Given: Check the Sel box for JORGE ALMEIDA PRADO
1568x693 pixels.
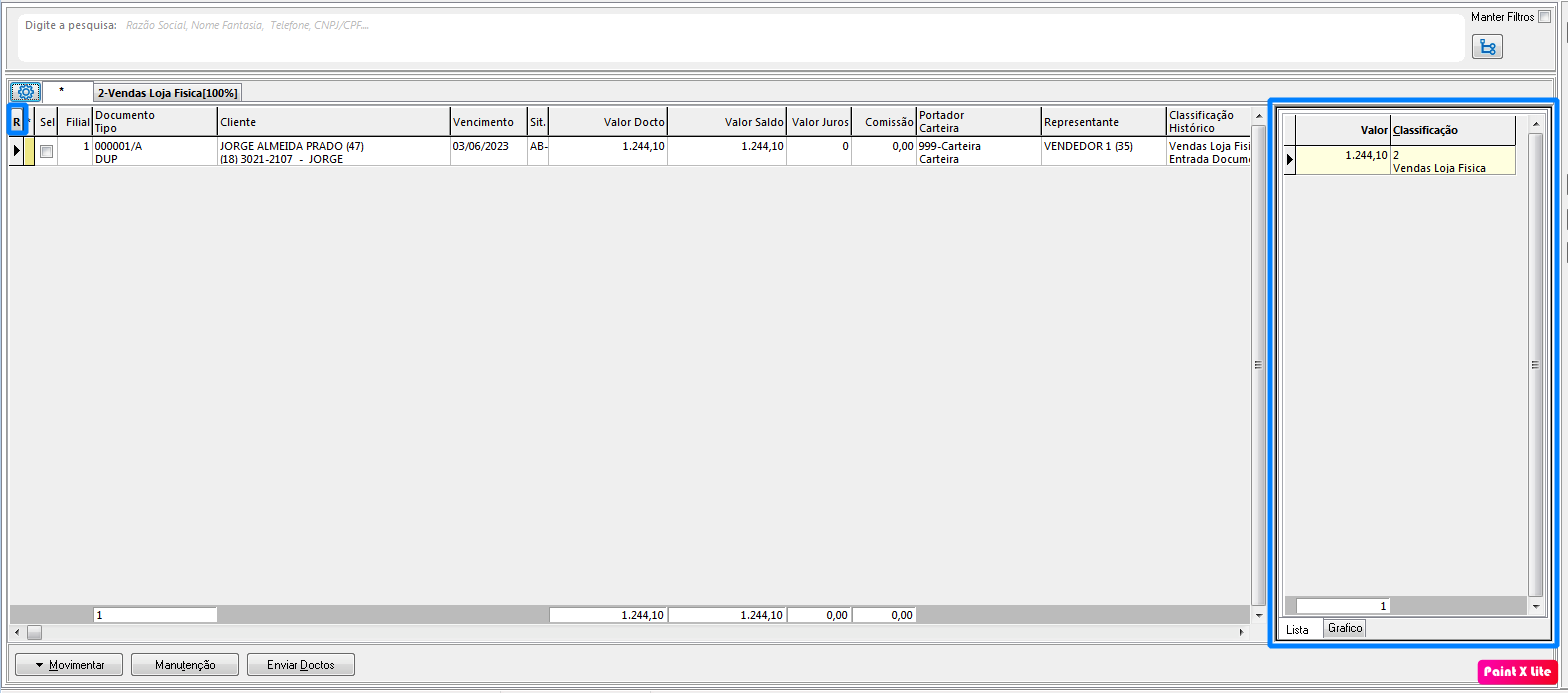Looking at the screenshot, I should pos(46,151).
